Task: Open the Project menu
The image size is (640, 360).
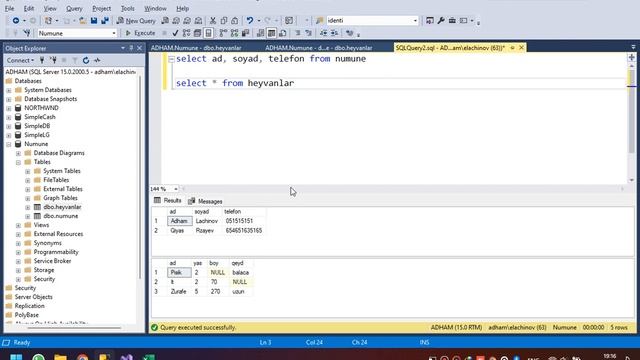Action: click(x=101, y=8)
